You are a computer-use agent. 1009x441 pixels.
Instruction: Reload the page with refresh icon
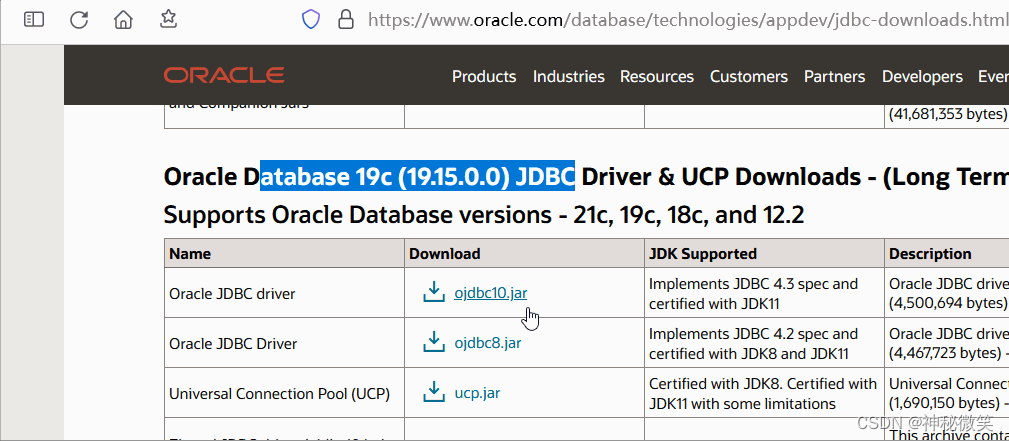coord(79,20)
